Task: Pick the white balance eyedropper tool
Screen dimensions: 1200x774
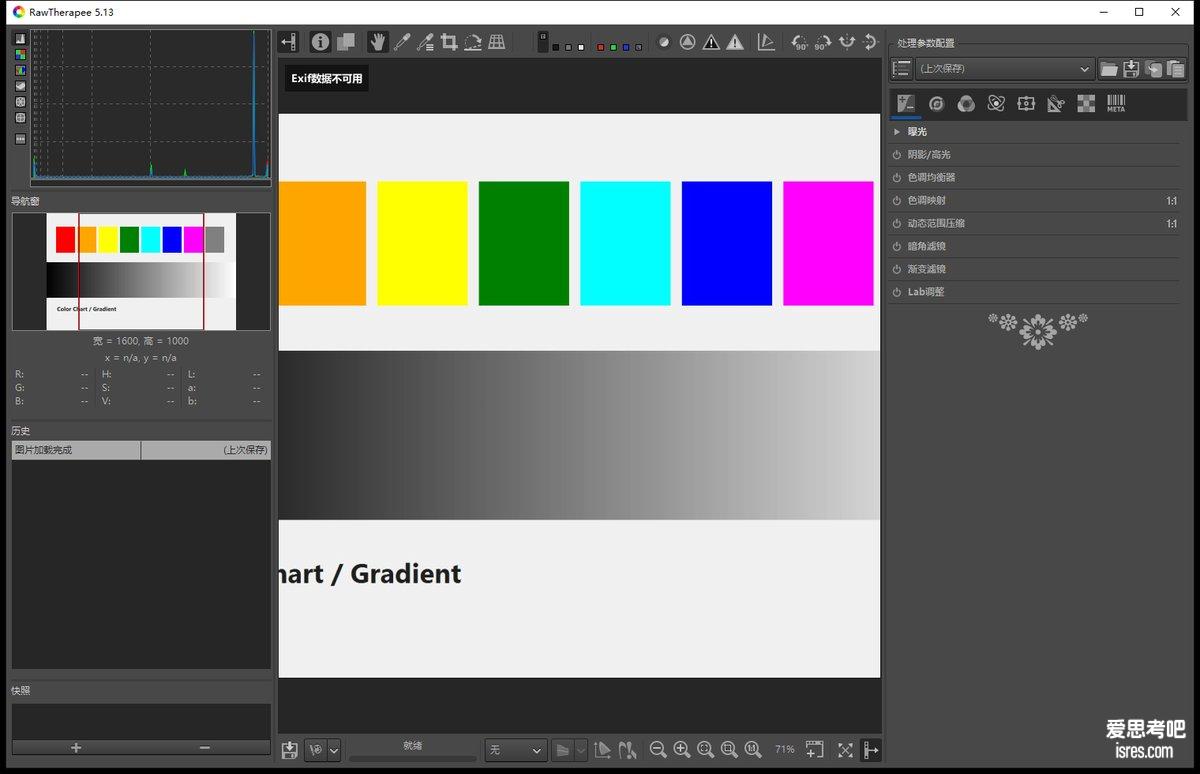Action: 401,42
